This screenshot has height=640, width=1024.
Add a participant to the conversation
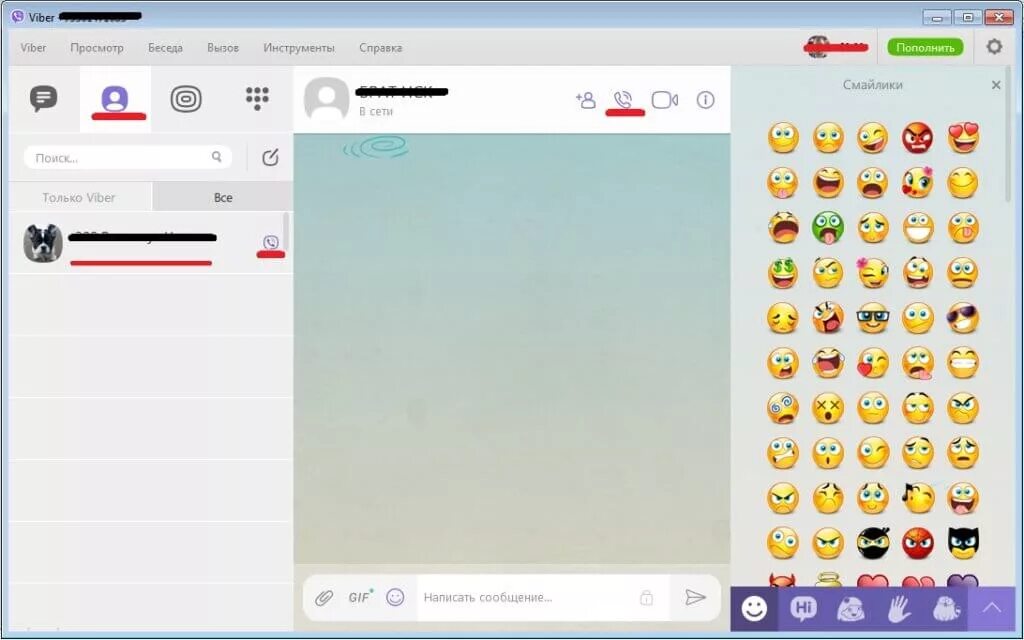pyautogui.click(x=586, y=100)
